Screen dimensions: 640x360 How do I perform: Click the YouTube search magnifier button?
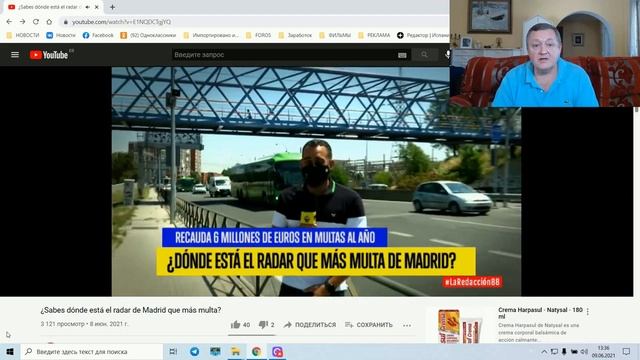pos(424,55)
